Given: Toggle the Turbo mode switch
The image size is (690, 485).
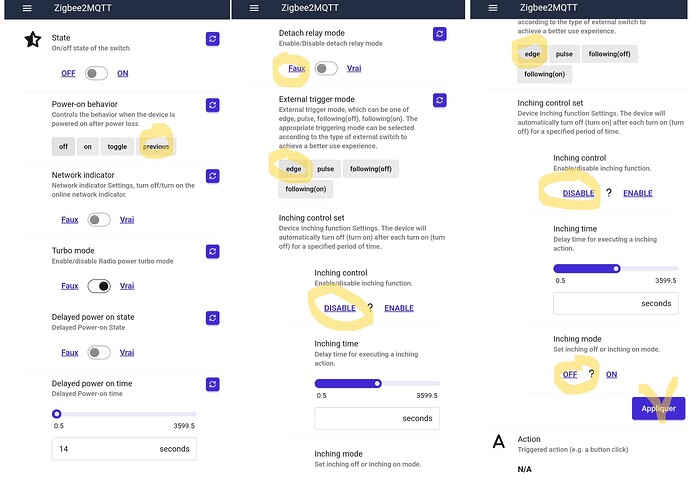Looking at the screenshot, I should [98, 286].
